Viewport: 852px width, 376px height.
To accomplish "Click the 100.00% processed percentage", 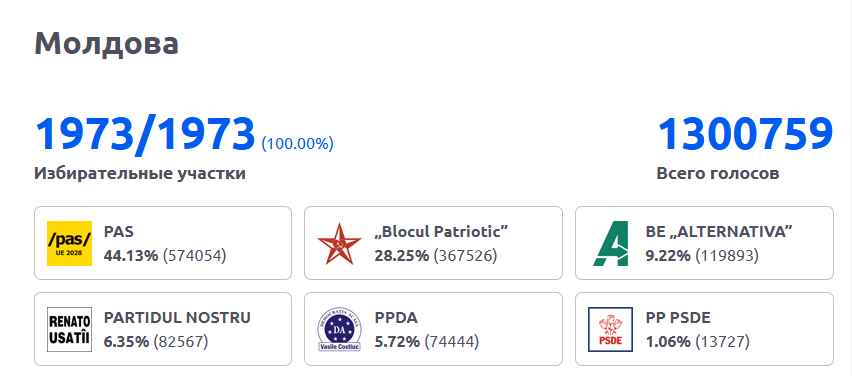I will 298,144.
